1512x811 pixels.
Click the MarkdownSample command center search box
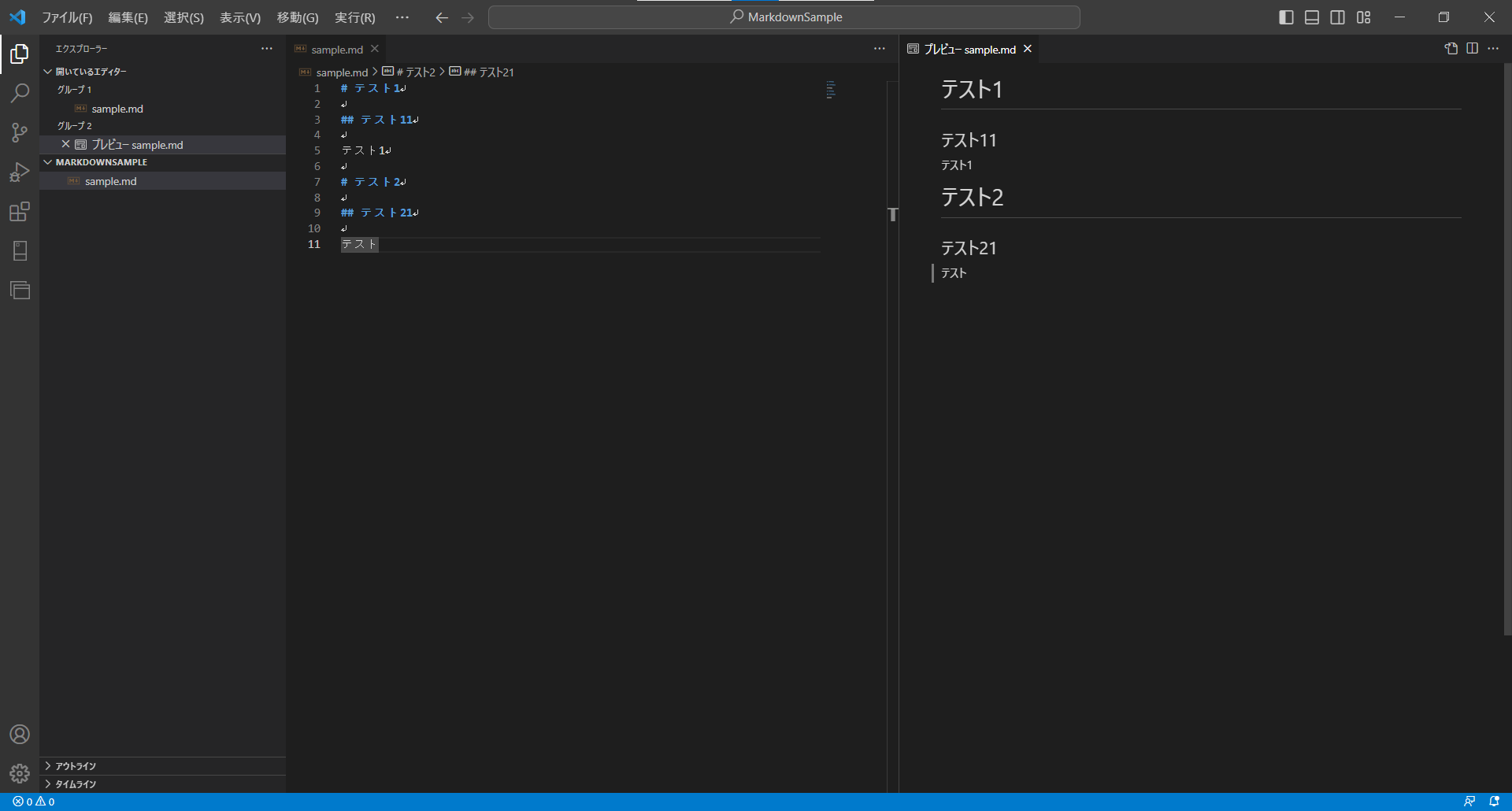pos(784,17)
